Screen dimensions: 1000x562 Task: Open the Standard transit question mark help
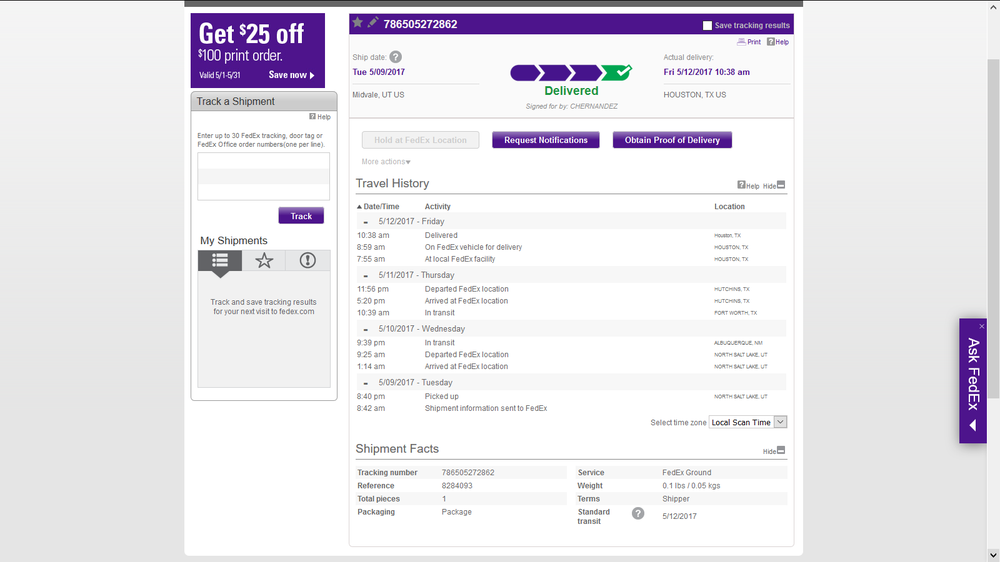click(638, 514)
